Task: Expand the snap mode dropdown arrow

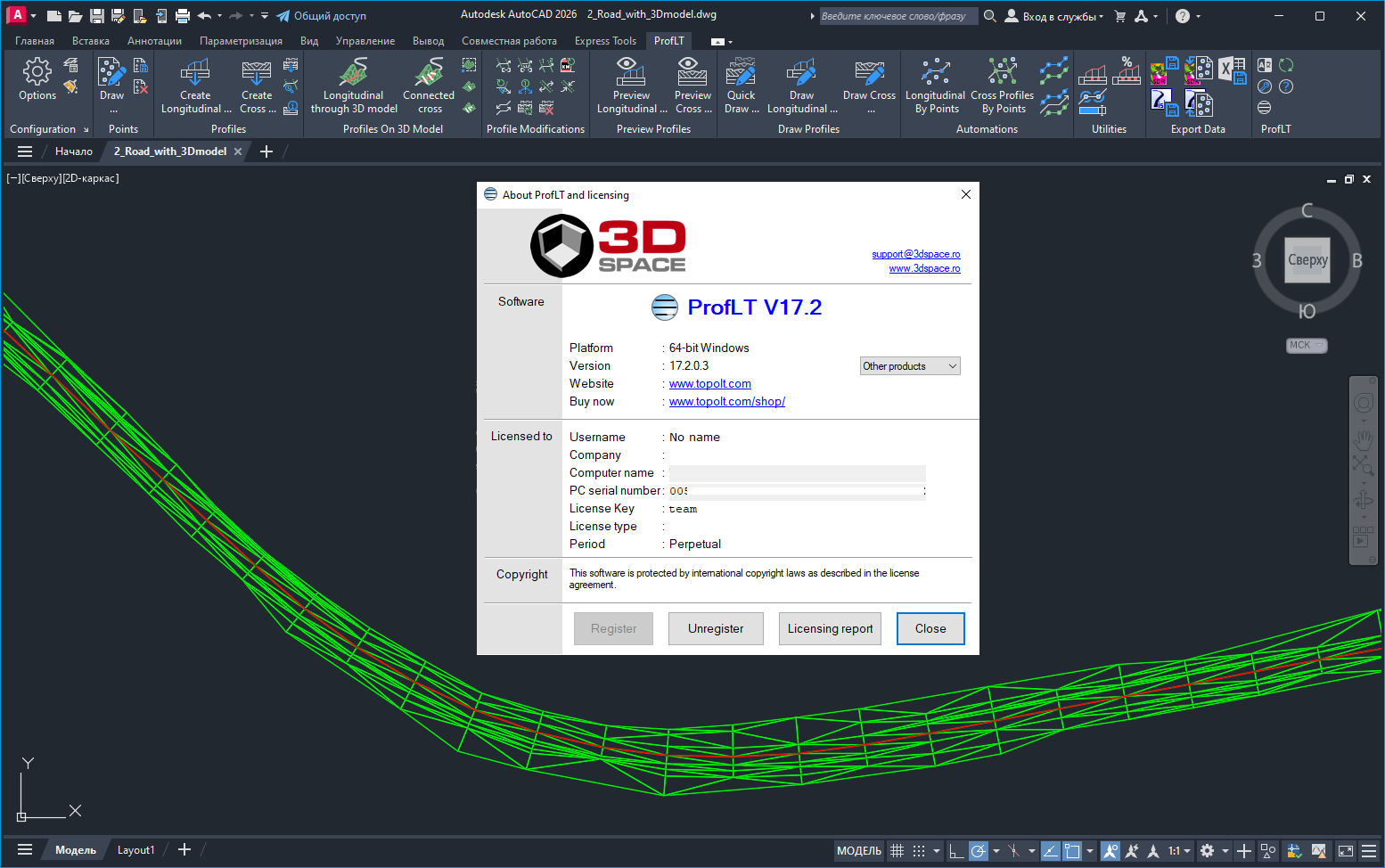Action: pyautogui.click(x=936, y=850)
